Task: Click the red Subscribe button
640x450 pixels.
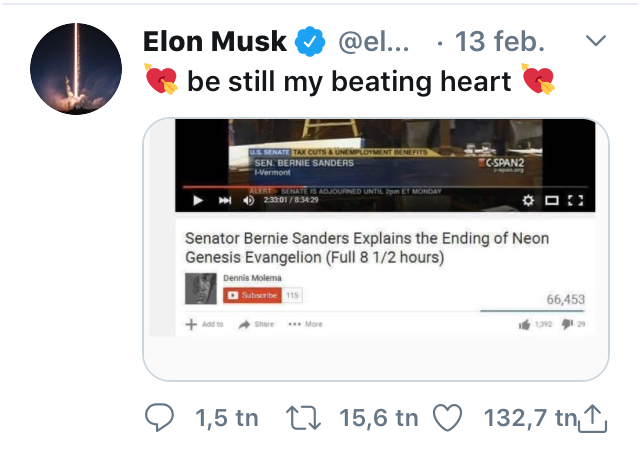Action: [253, 295]
